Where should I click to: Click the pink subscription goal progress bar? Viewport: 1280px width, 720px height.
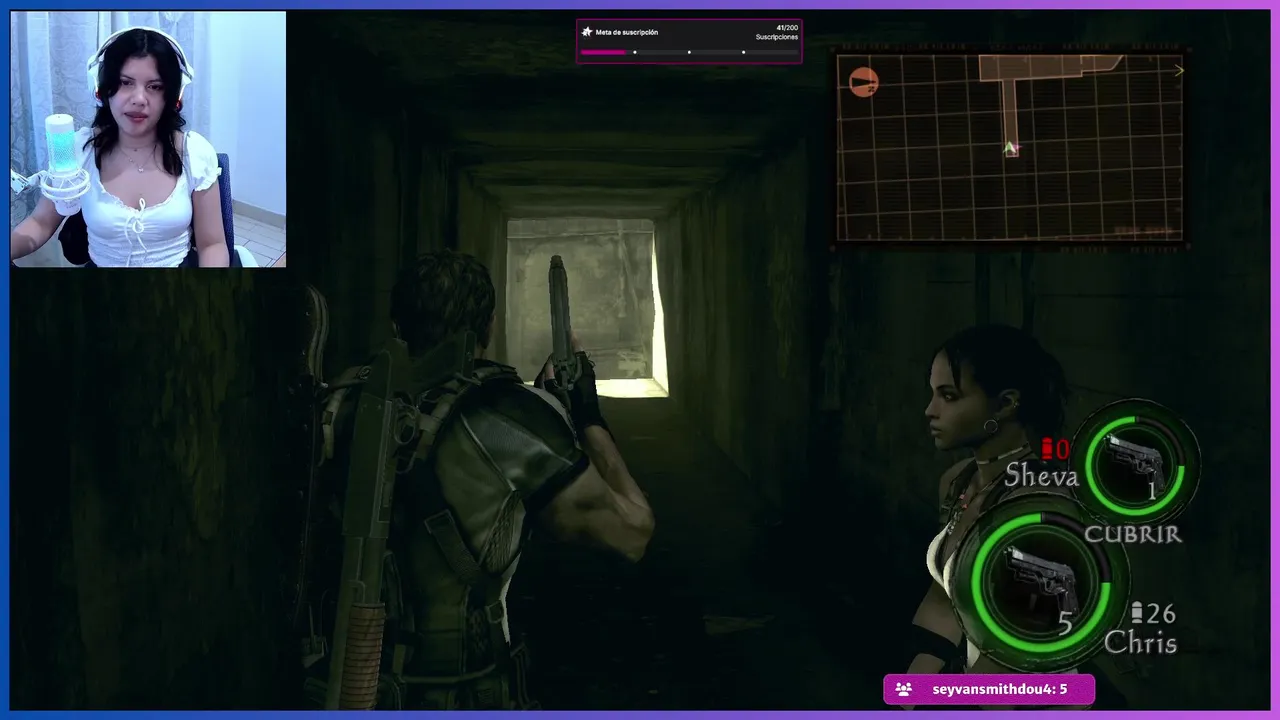point(689,52)
